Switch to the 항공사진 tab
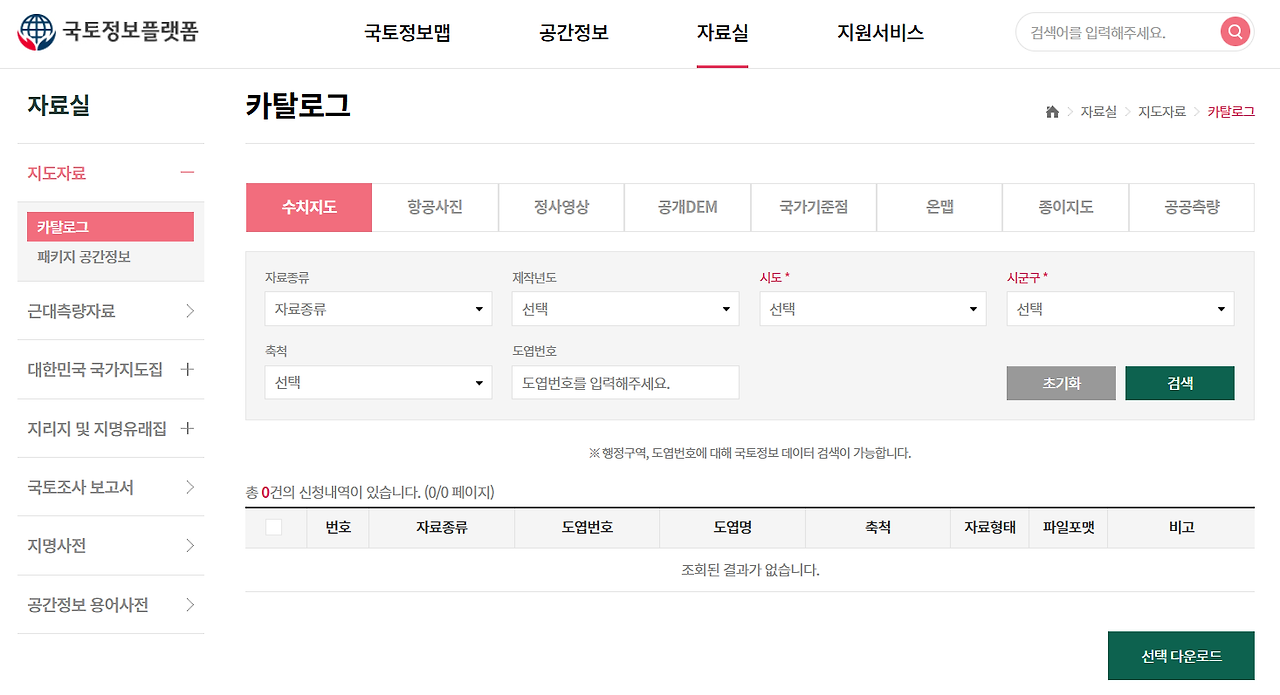Screen dimensions: 1280x695 [x=435, y=207]
